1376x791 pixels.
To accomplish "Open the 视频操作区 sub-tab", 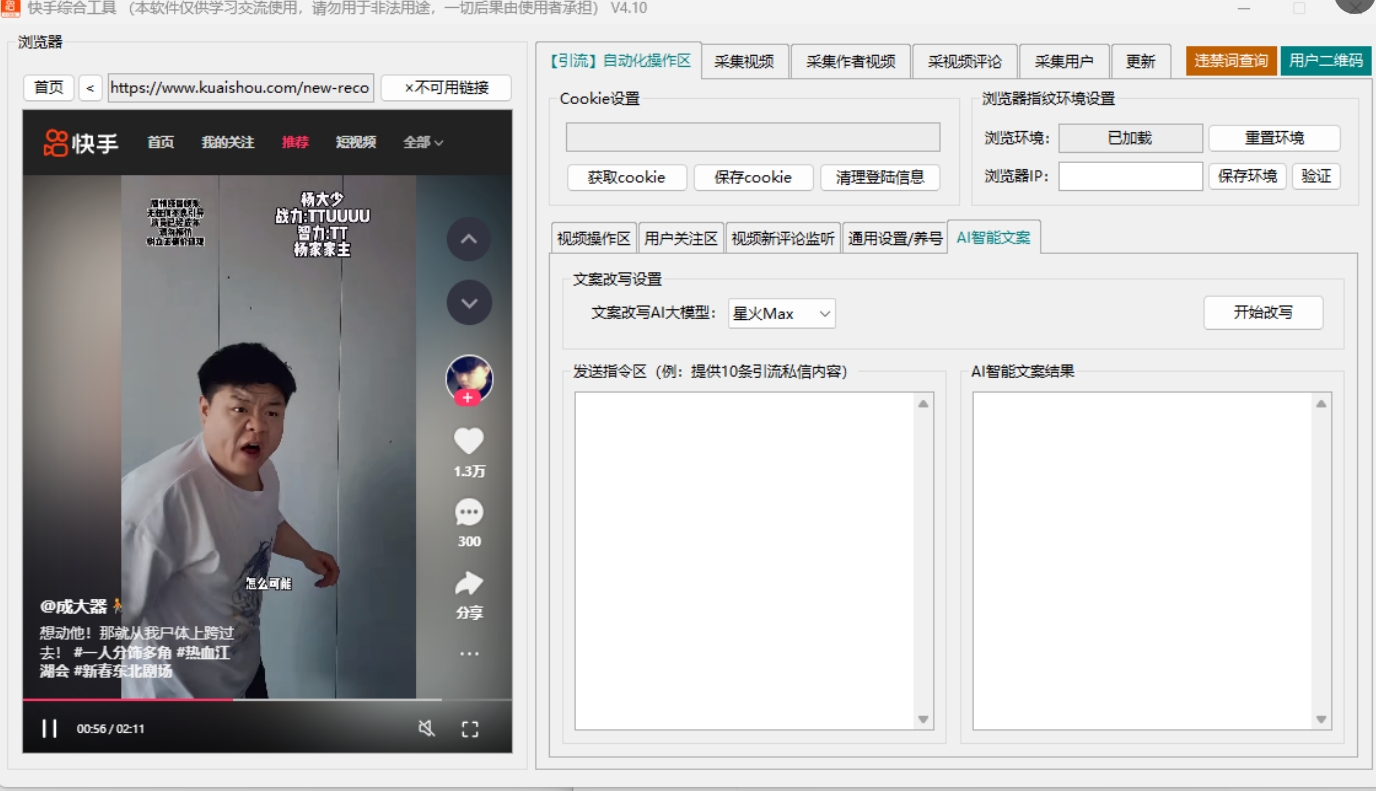I will [x=594, y=239].
